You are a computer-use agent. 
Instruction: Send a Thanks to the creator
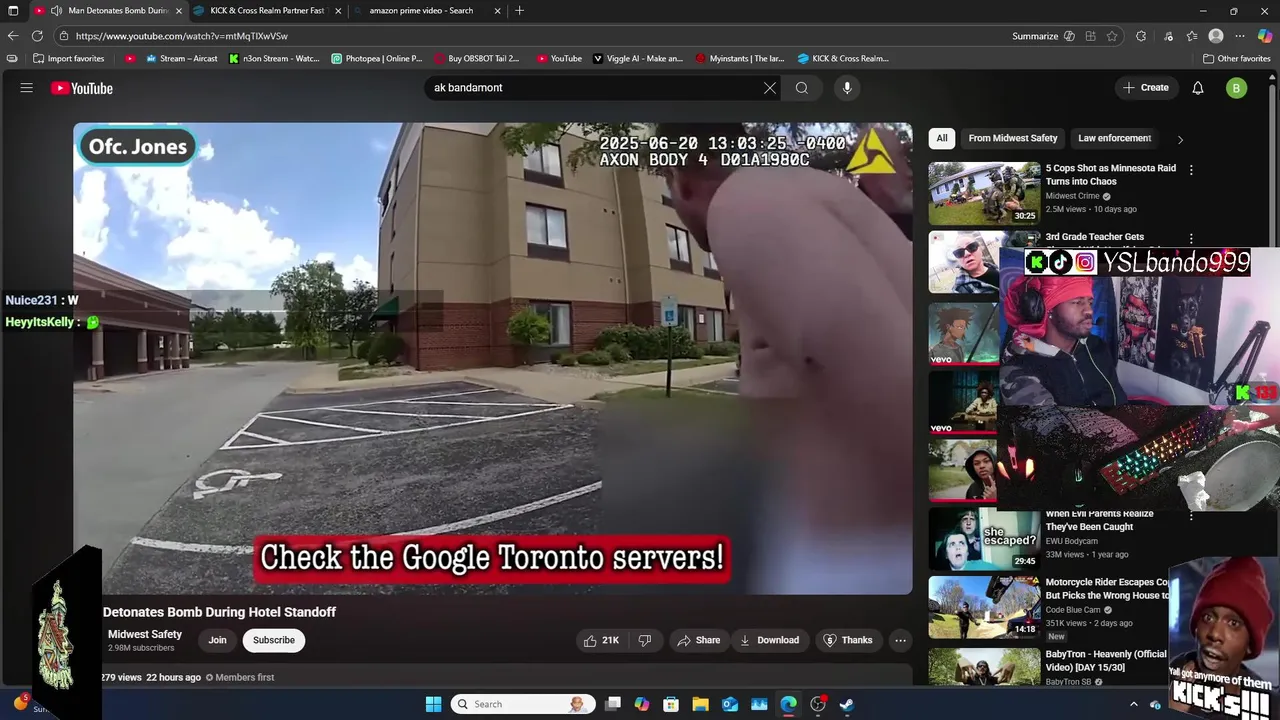pyautogui.click(x=847, y=640)
